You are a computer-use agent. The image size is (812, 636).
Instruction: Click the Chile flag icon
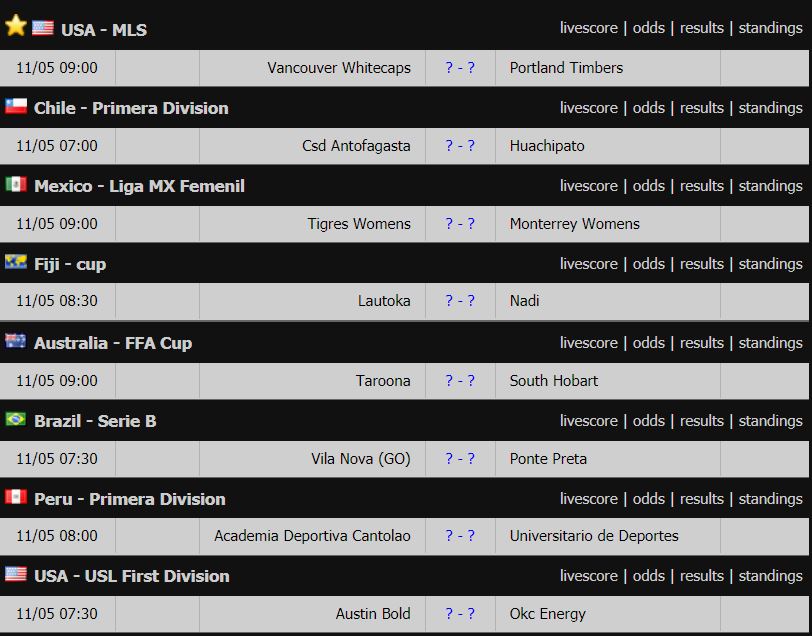pyautogui.click(x=16, y=106)
